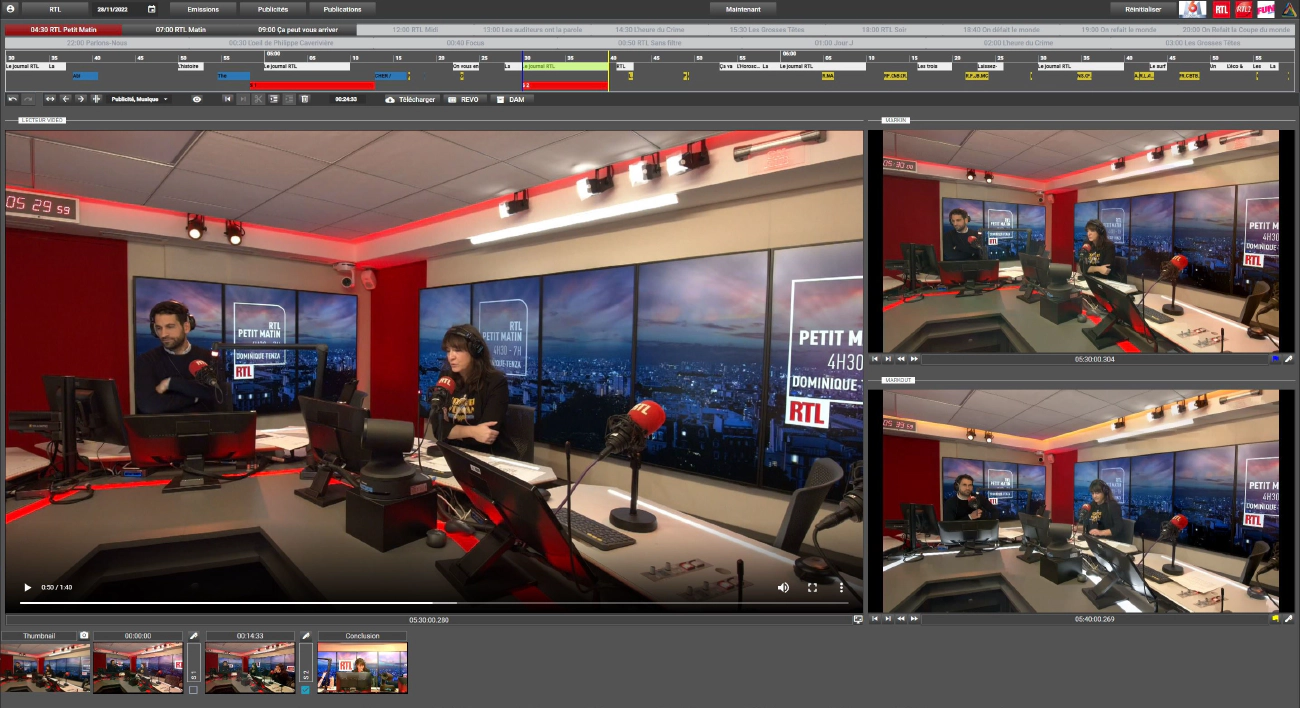Open the Publications tab
This screenshot has width=1300, height=708.
[x=343, y=8]
